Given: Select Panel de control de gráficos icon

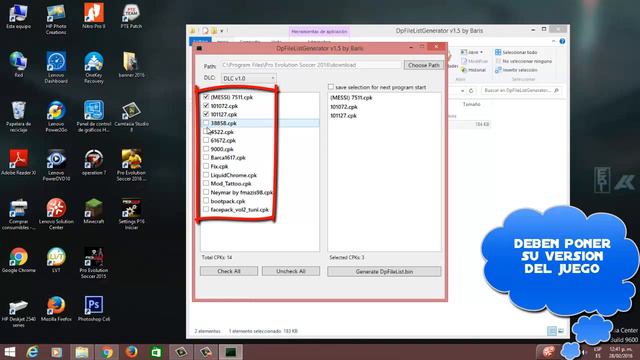Looking at the screenshot, I should coord(93,116).
